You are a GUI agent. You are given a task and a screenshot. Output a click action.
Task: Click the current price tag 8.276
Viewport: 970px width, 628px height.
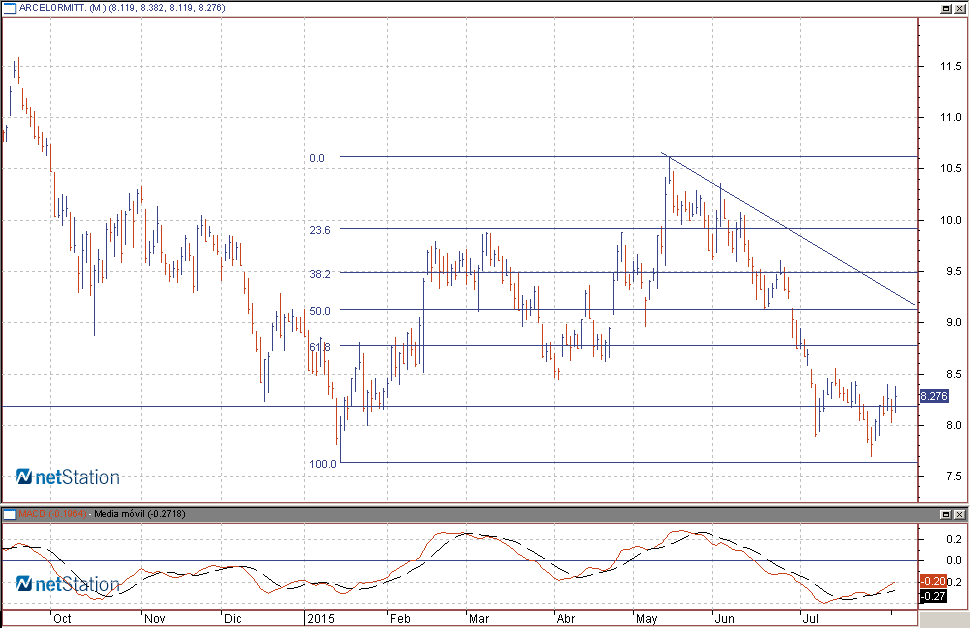[x=934, y=396]
